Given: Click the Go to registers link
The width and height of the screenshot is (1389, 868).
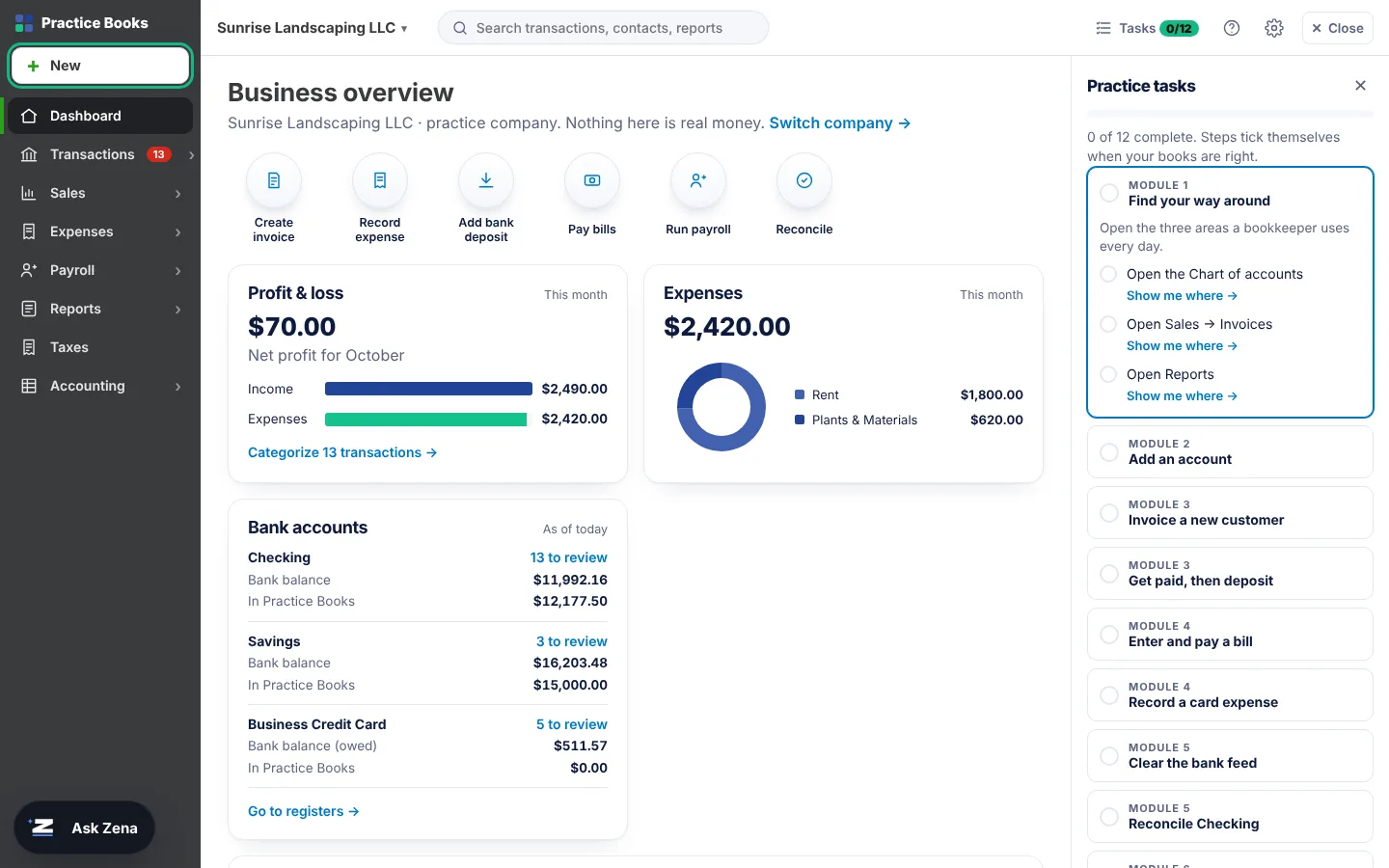Looking at the screenshot, I should click(x=304, y=811).
